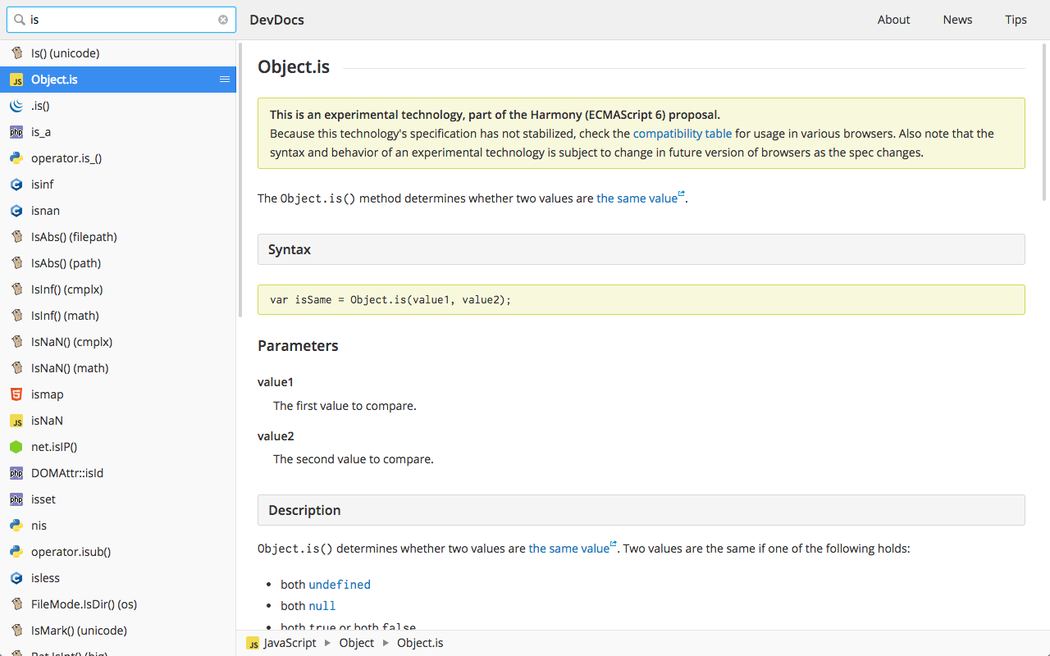Open the Tips page

(x=1015, y=19)
